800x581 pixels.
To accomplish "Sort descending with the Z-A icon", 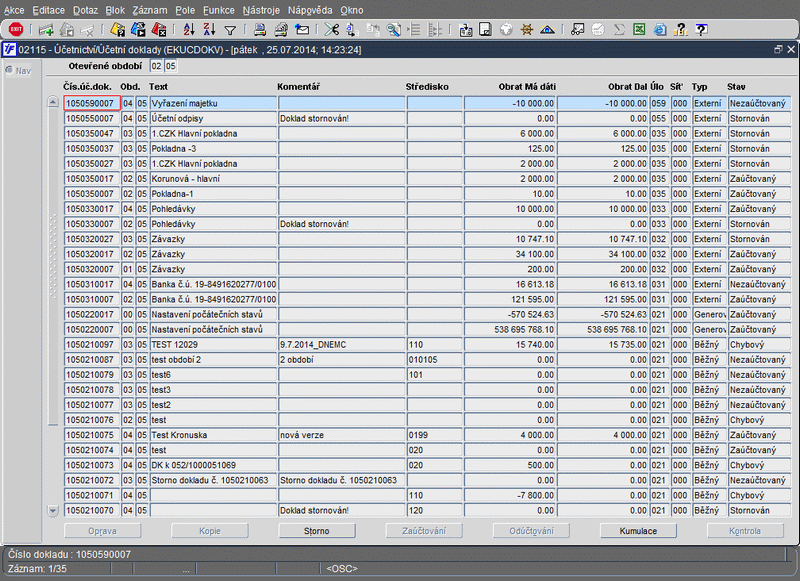I will click(x=209, y=30).
